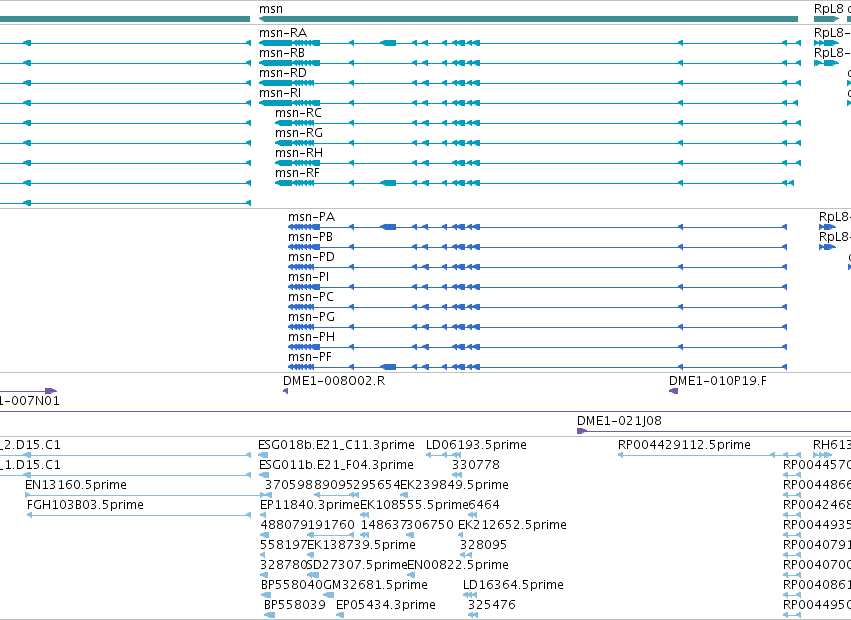Select the EP11840.3prime EST label
Viewport: 851px width, 620px height.
[x=310, y=504]
